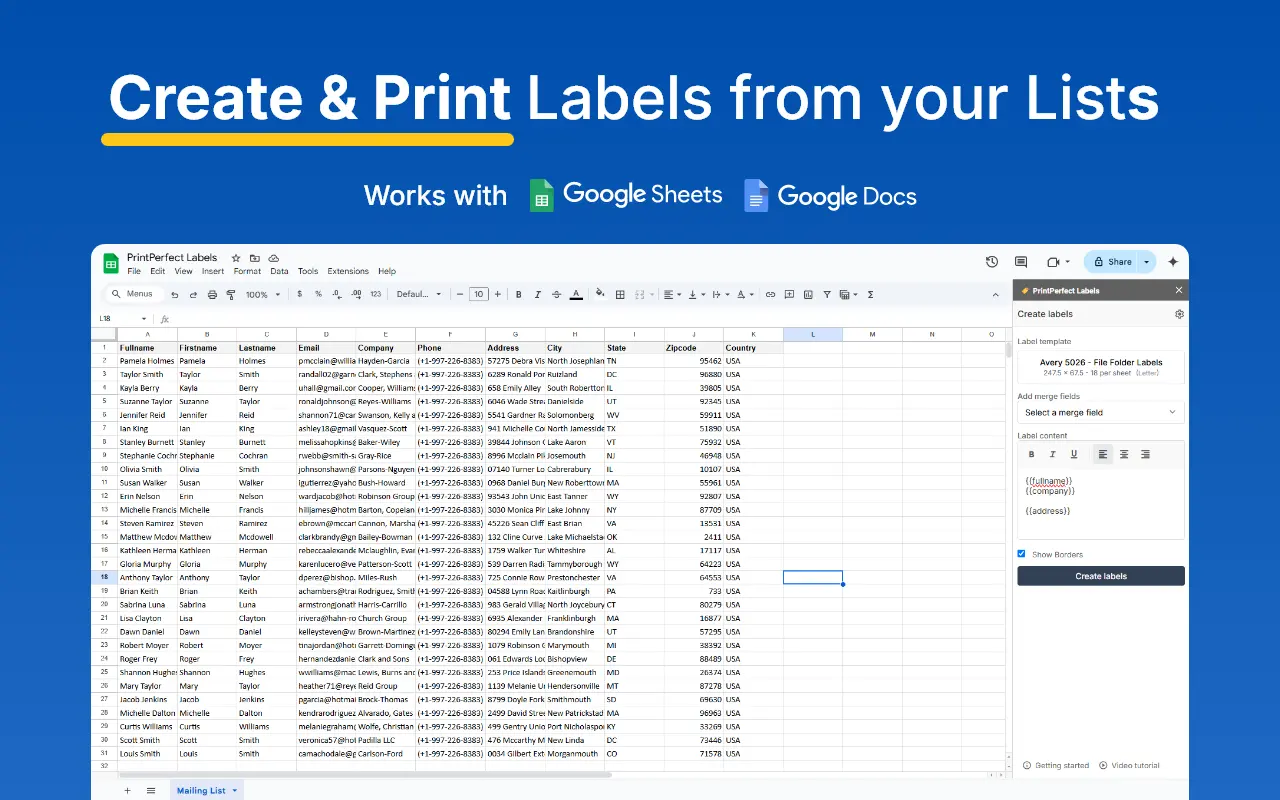The height and width of the screenshot is (800, 1280).
Task: Click the insert link toolbar icon
Action: coord(770,295)
